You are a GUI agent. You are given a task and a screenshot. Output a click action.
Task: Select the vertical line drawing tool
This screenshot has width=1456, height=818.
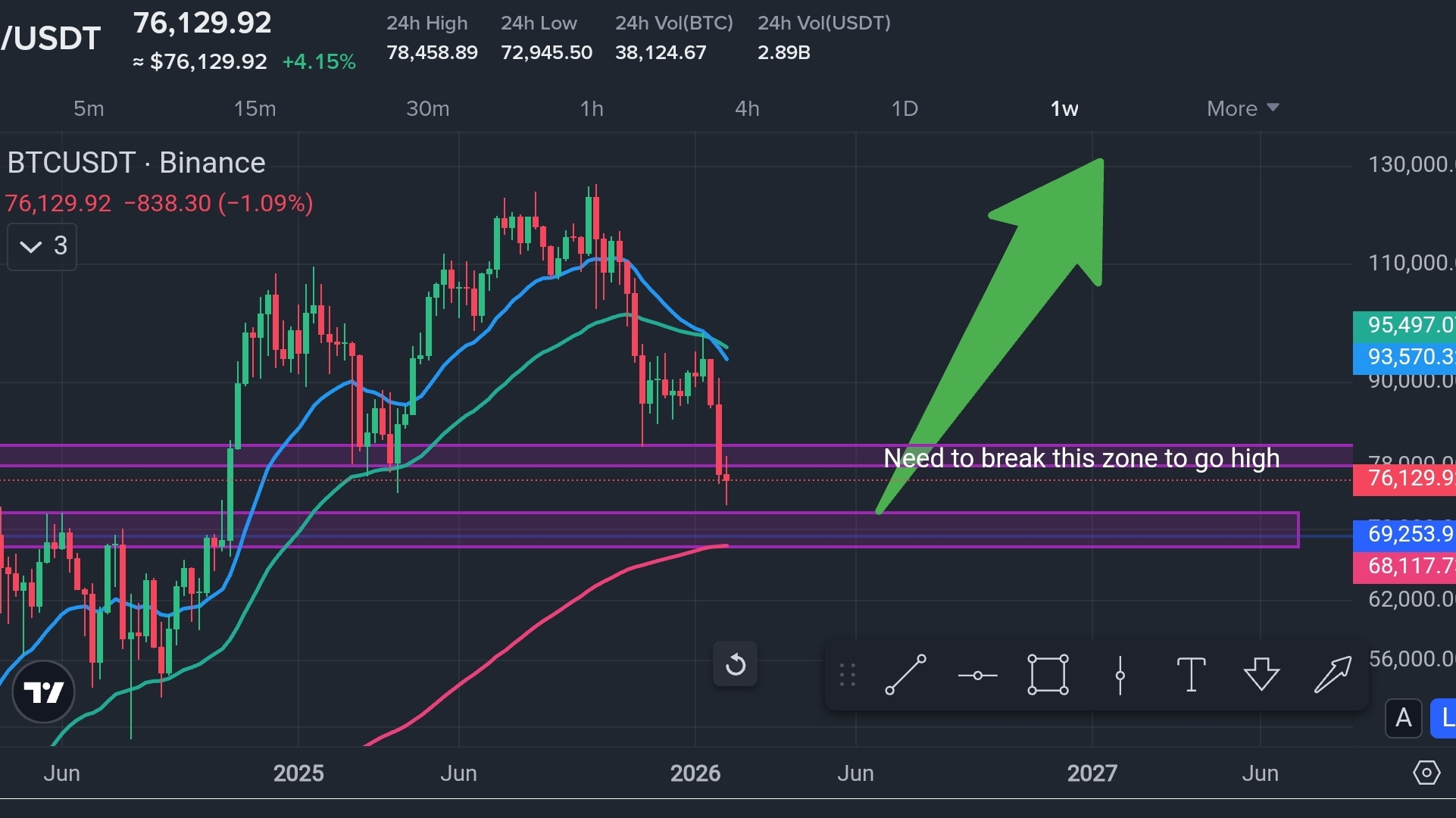1120,675
